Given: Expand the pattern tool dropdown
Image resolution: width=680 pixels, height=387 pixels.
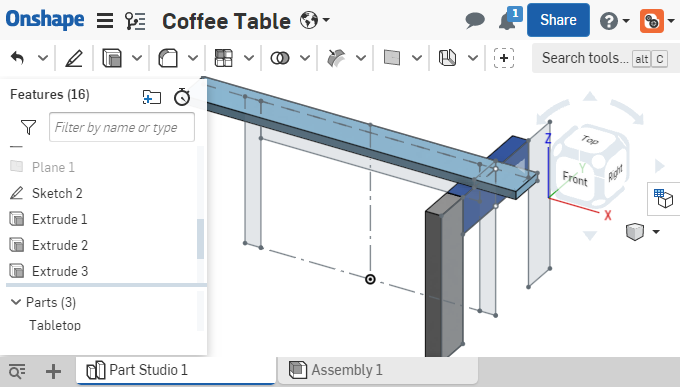Looking at the screenshot, I should [248, 58].
